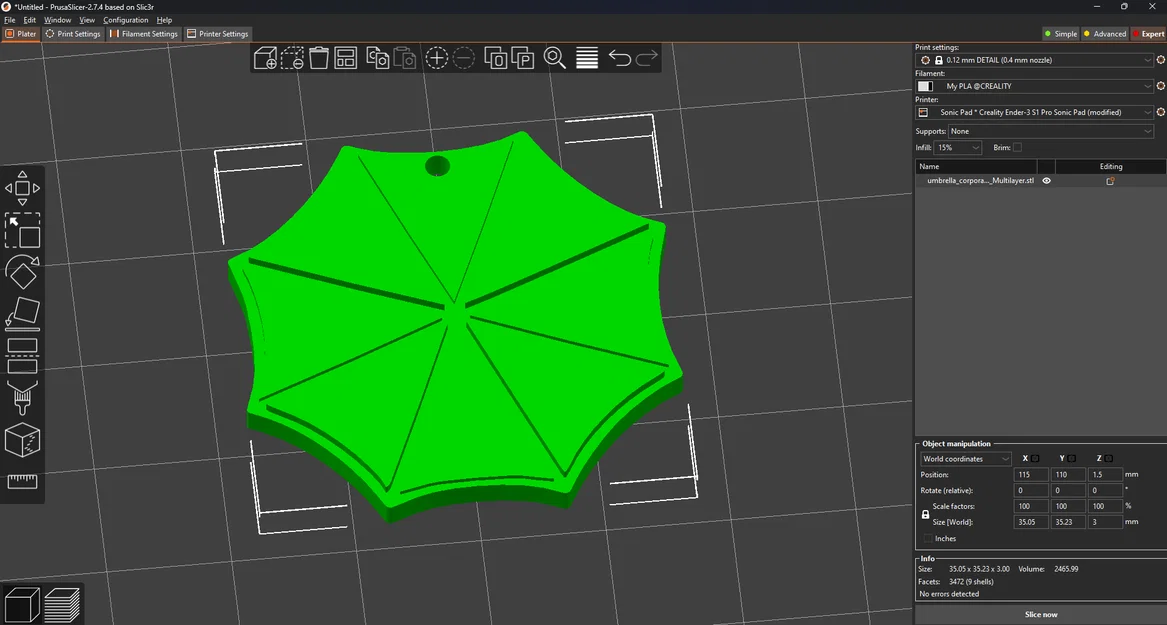The height and width of the screenshot is (625, 1167).
Task: Click the Slice now button
Action: click(1040, 614)
